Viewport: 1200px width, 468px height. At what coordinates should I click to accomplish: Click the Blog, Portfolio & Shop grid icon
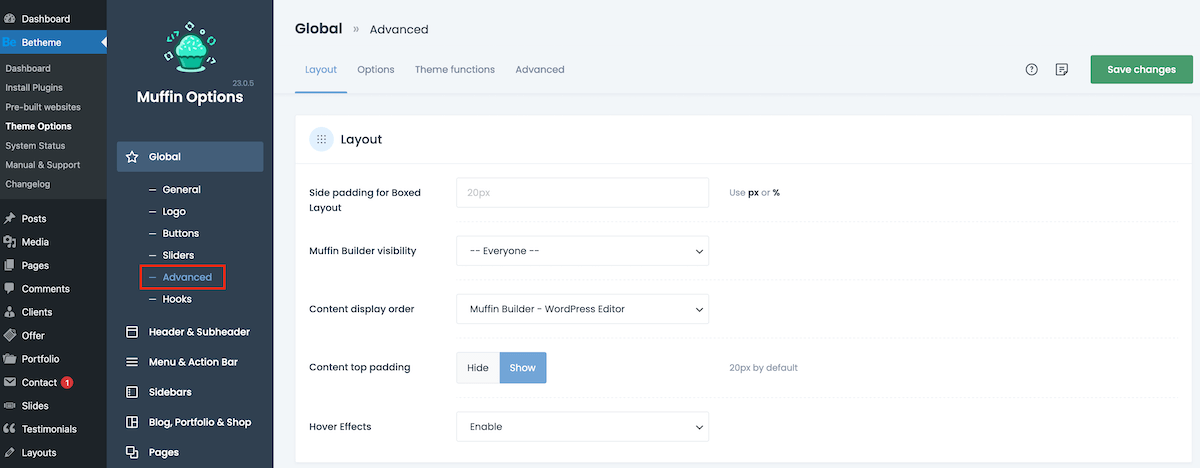(132, 422)
